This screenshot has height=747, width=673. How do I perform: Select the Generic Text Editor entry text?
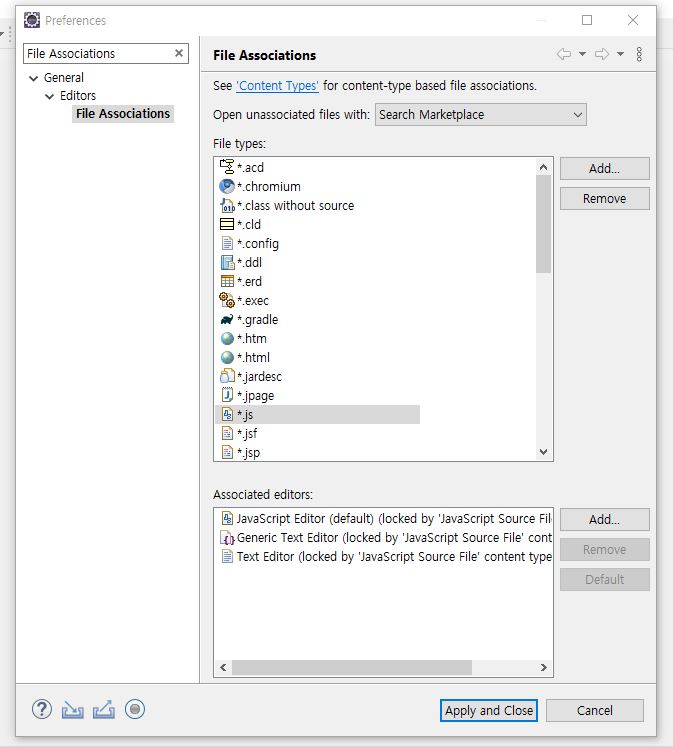point(394,538)
